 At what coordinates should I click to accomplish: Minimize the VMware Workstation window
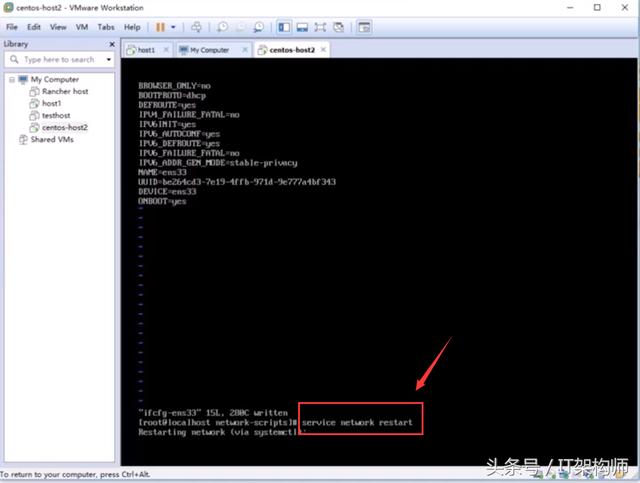(570, 7)
